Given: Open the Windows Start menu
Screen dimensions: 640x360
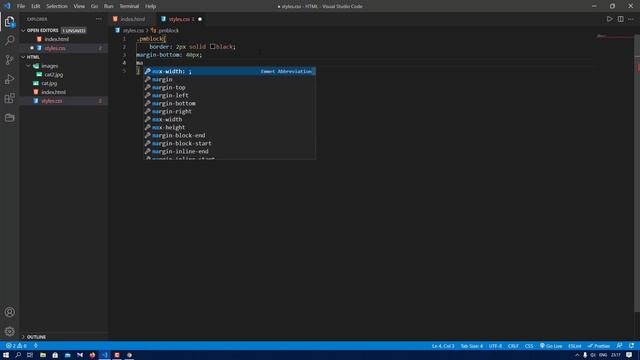Looking at the screenshot, I should click(x=6, y=355).
